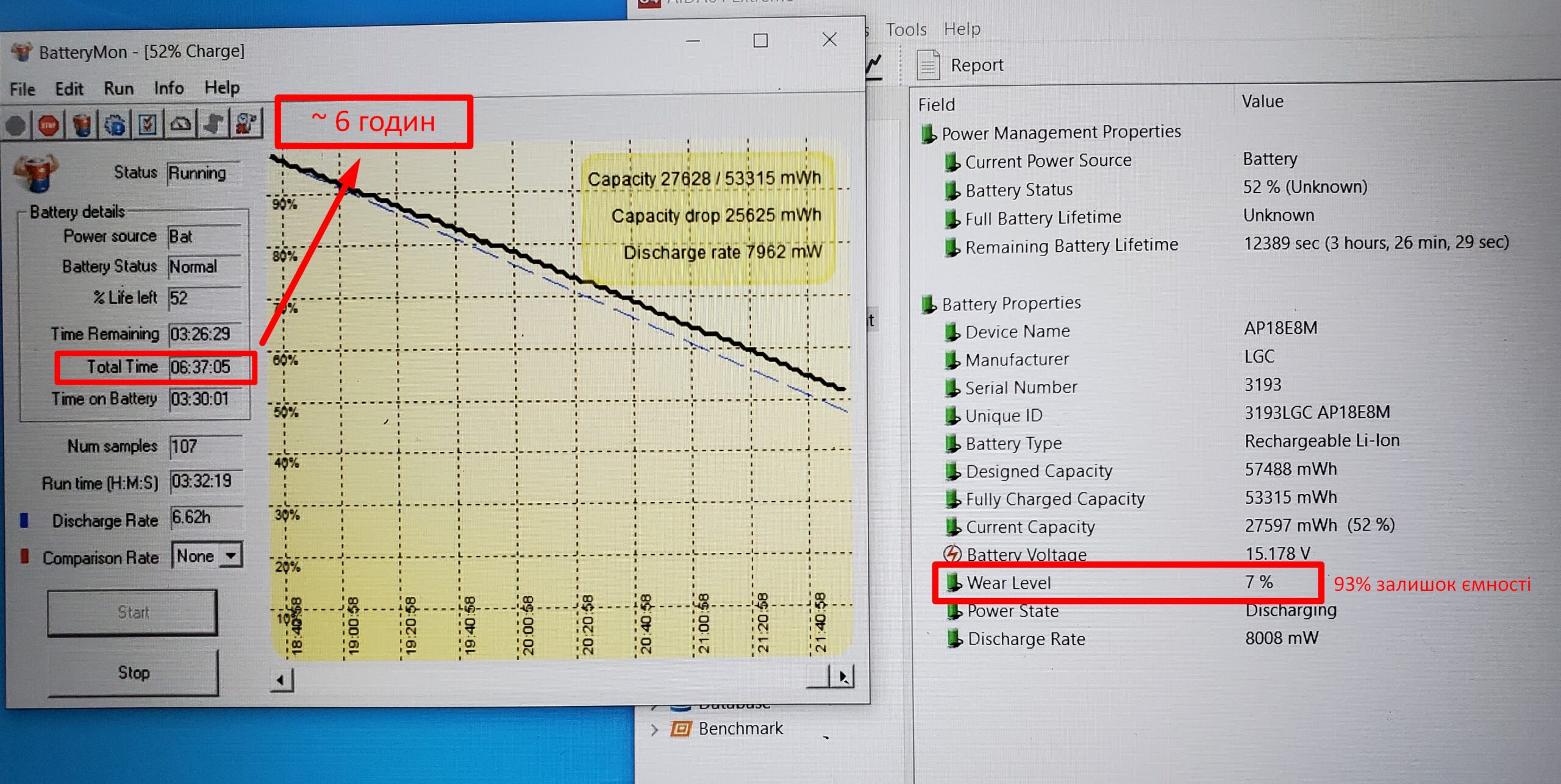
Task: Click the AIDA64 Report page icon
Action: click(928, 65)
